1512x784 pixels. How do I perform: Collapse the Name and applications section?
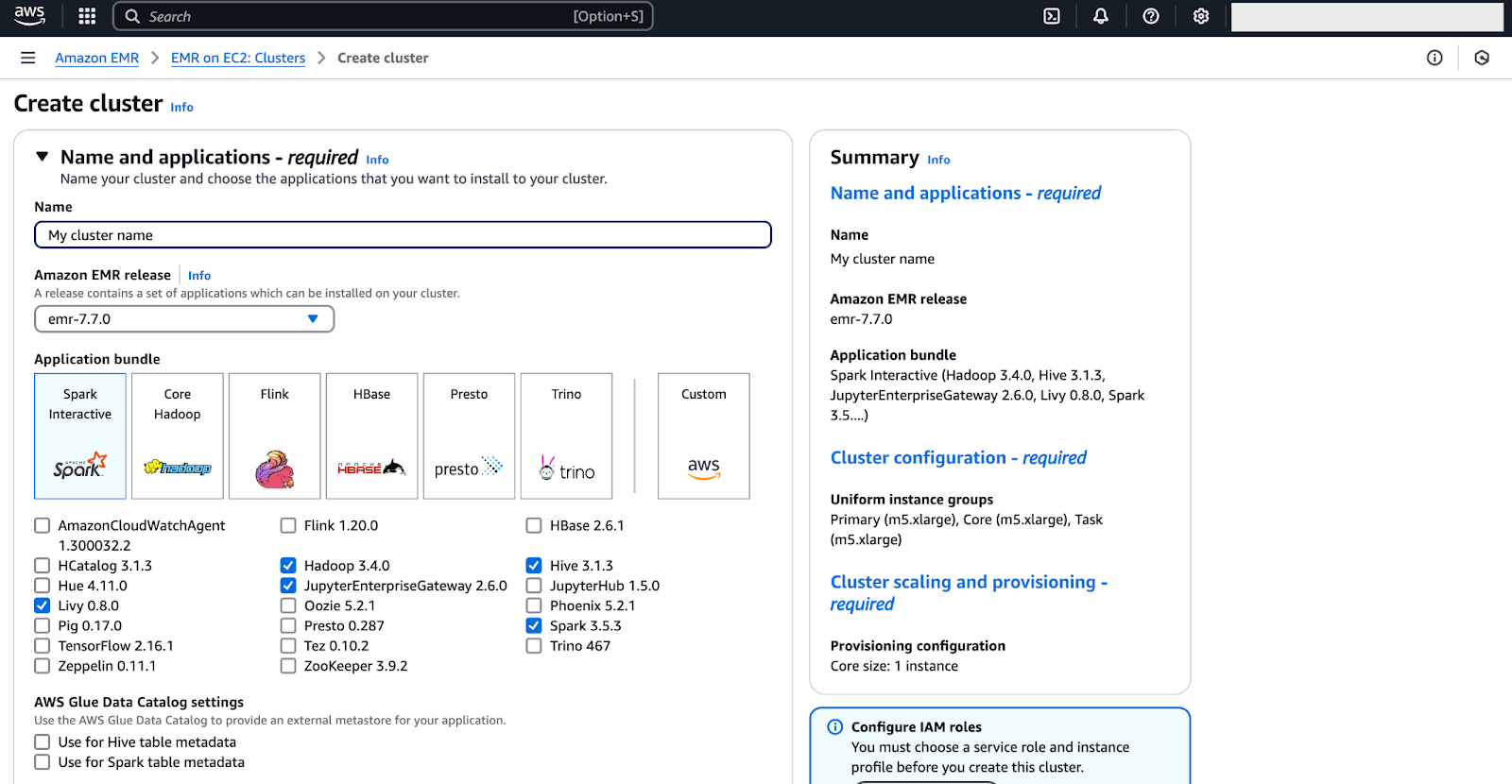point(43,157)
